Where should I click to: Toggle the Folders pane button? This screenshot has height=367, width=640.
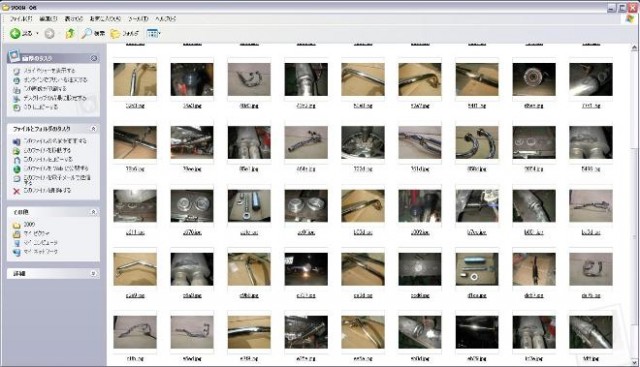coord(125,33)
